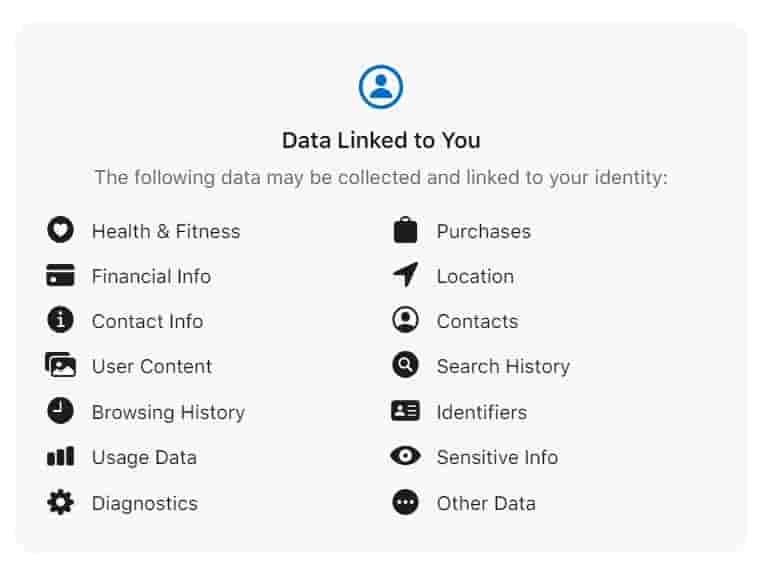Image resolution: width=766 pixels, height=570 pixels.
Task: Click the User Content photos icon
Action: tap(61, 366)
